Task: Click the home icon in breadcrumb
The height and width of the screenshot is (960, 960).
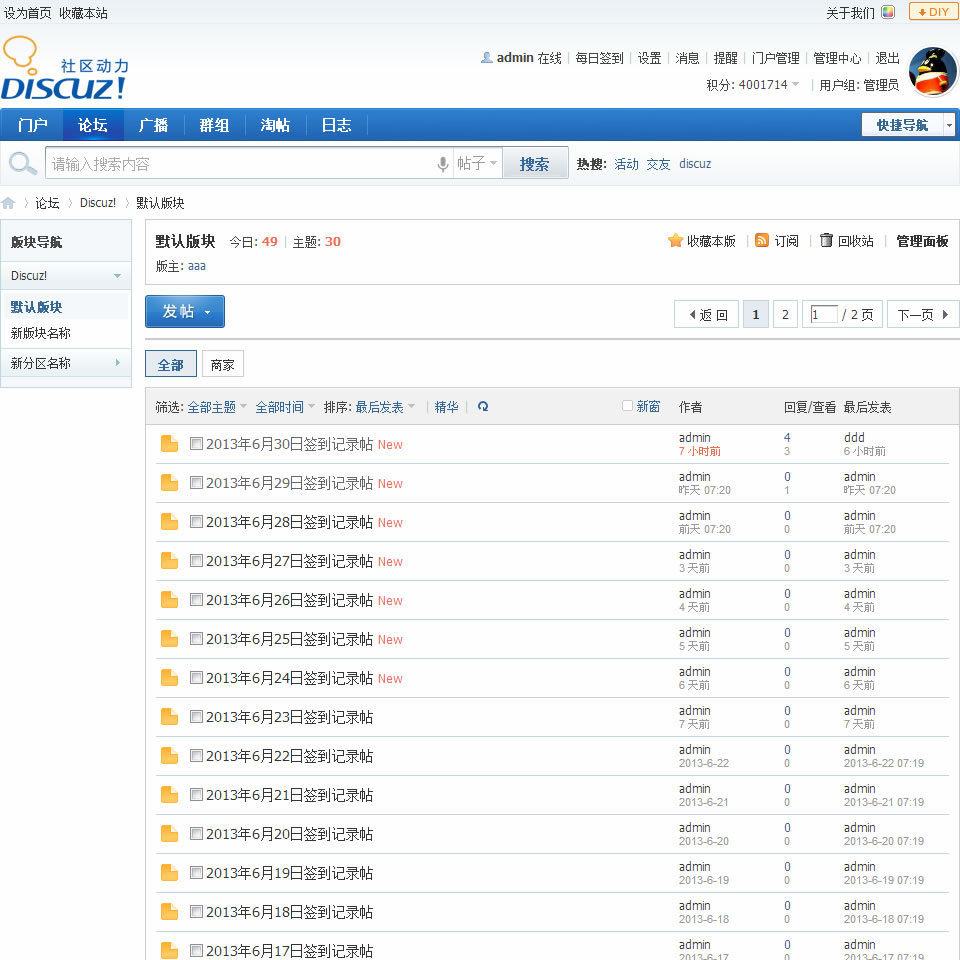Action: 9,203
